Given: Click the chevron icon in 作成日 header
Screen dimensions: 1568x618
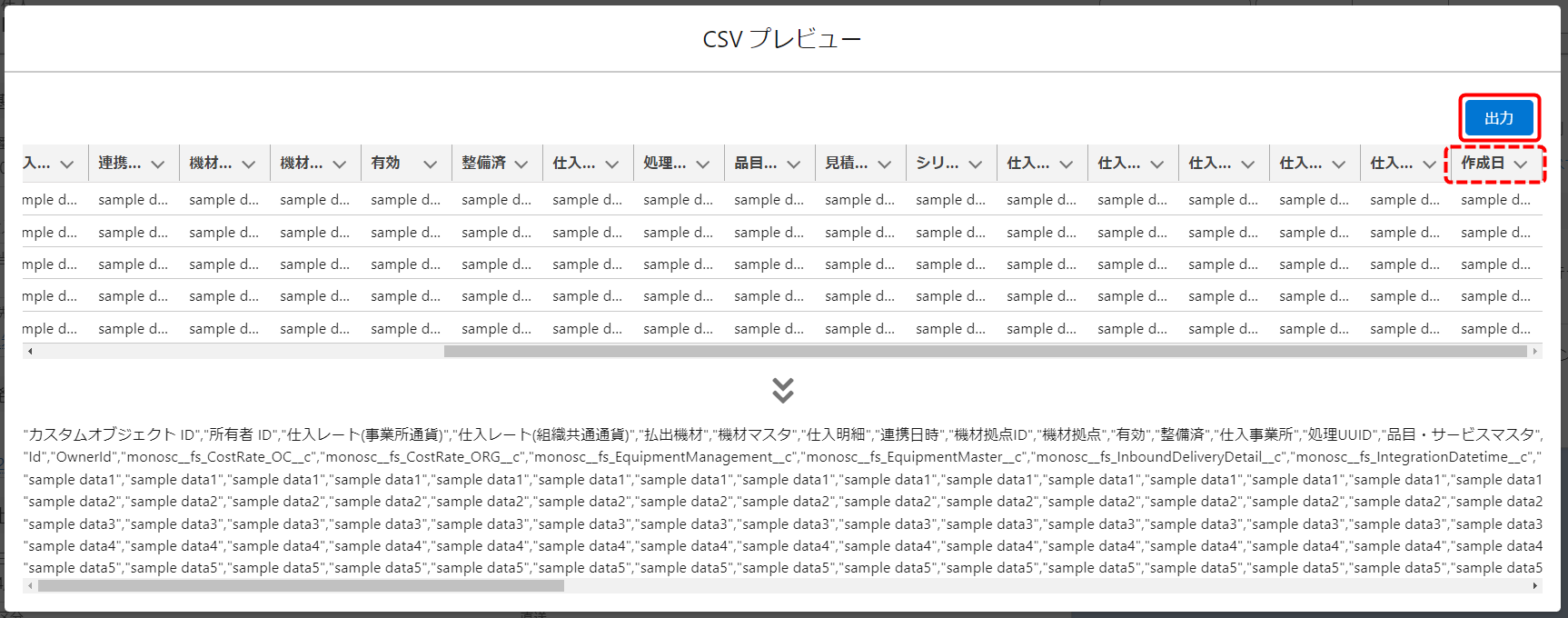Looking at the screenshot, I should pyautogui.click(x=1521, y=164).
